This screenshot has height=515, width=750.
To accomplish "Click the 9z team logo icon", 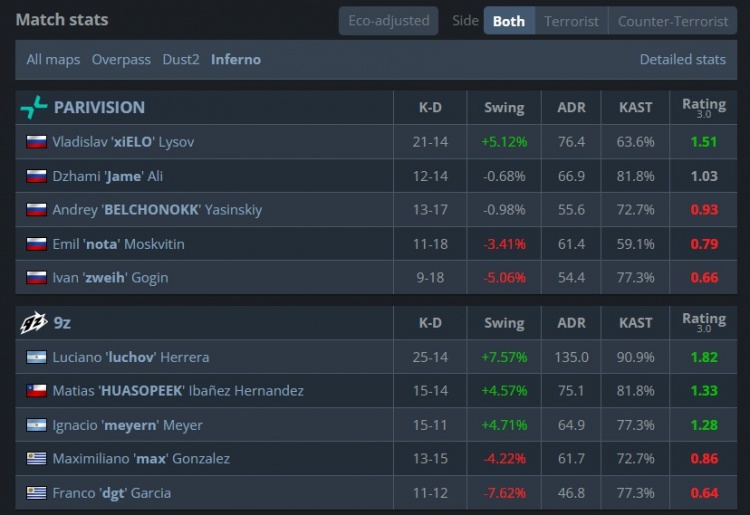I will coord(33,323).
